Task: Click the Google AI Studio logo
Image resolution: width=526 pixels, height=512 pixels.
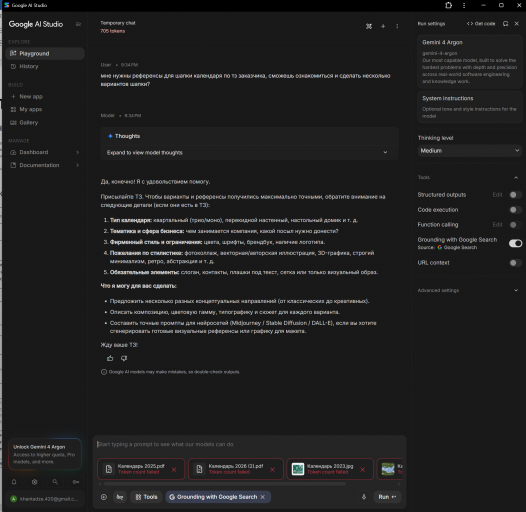Action: tap(36, 24)
